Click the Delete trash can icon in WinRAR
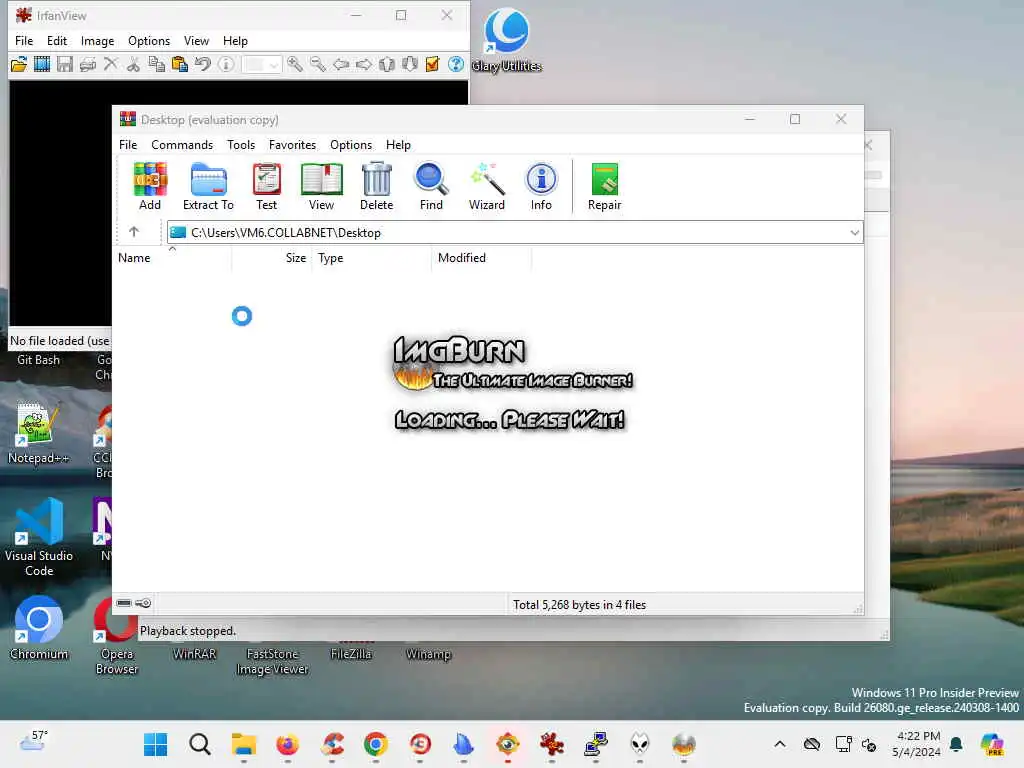The height and width of the screenshot is (768, 1024). point(377,180)
